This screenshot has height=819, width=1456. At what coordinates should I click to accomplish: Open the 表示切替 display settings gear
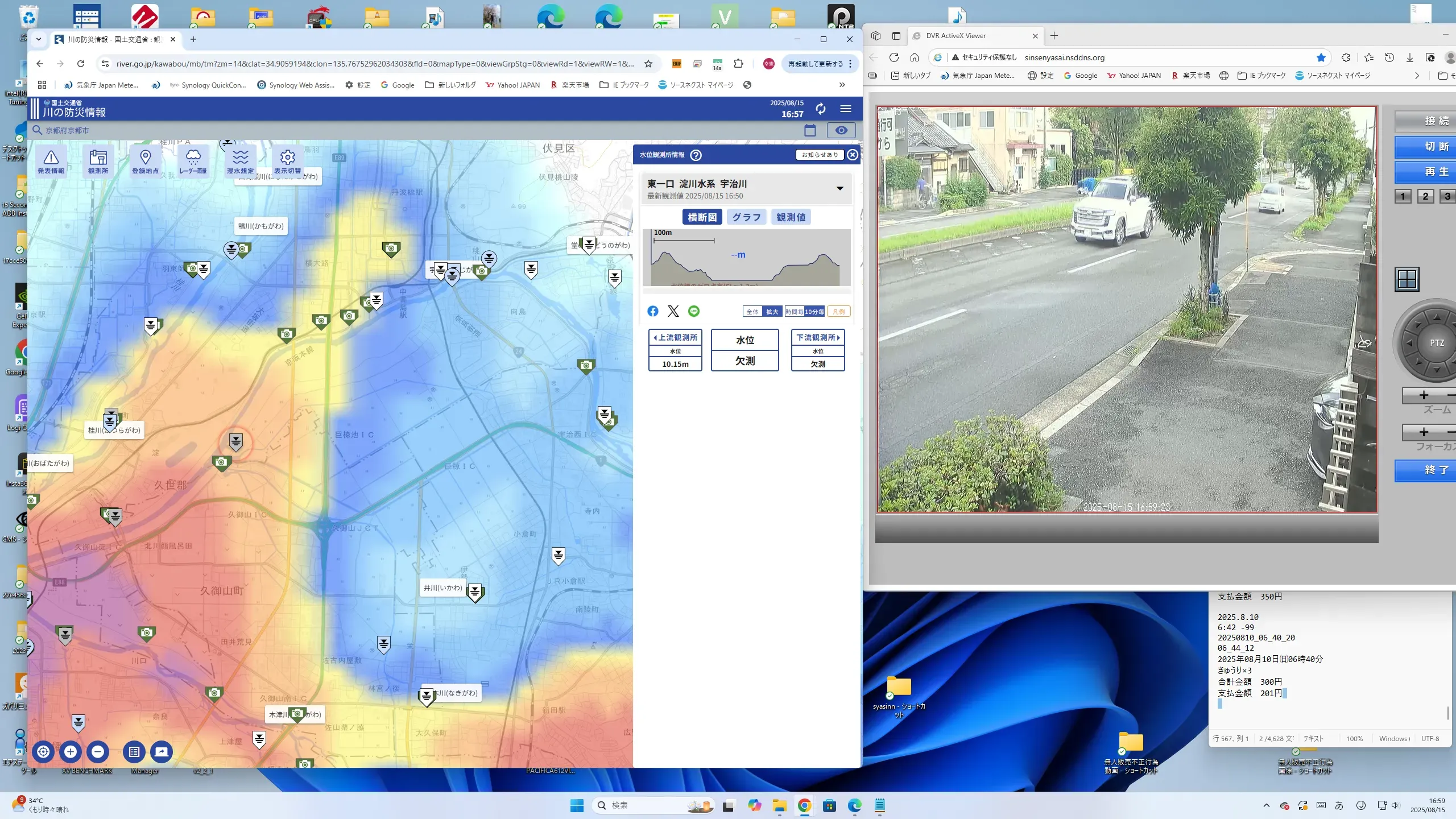[287, 161]
